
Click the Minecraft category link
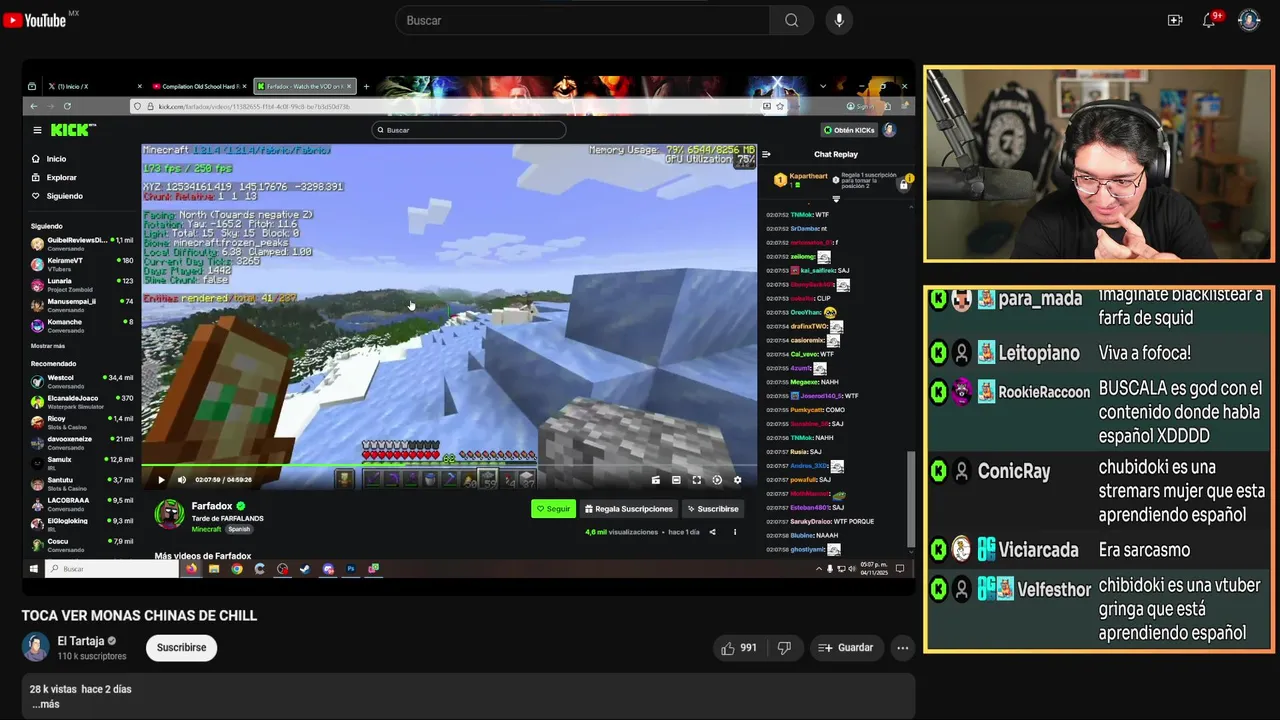coord(206,529)
